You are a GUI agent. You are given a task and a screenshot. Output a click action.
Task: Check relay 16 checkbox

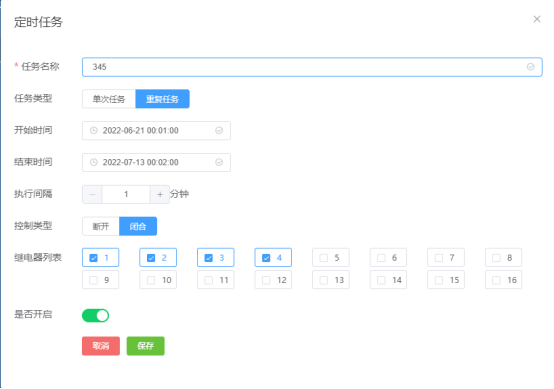click(496, 280)
